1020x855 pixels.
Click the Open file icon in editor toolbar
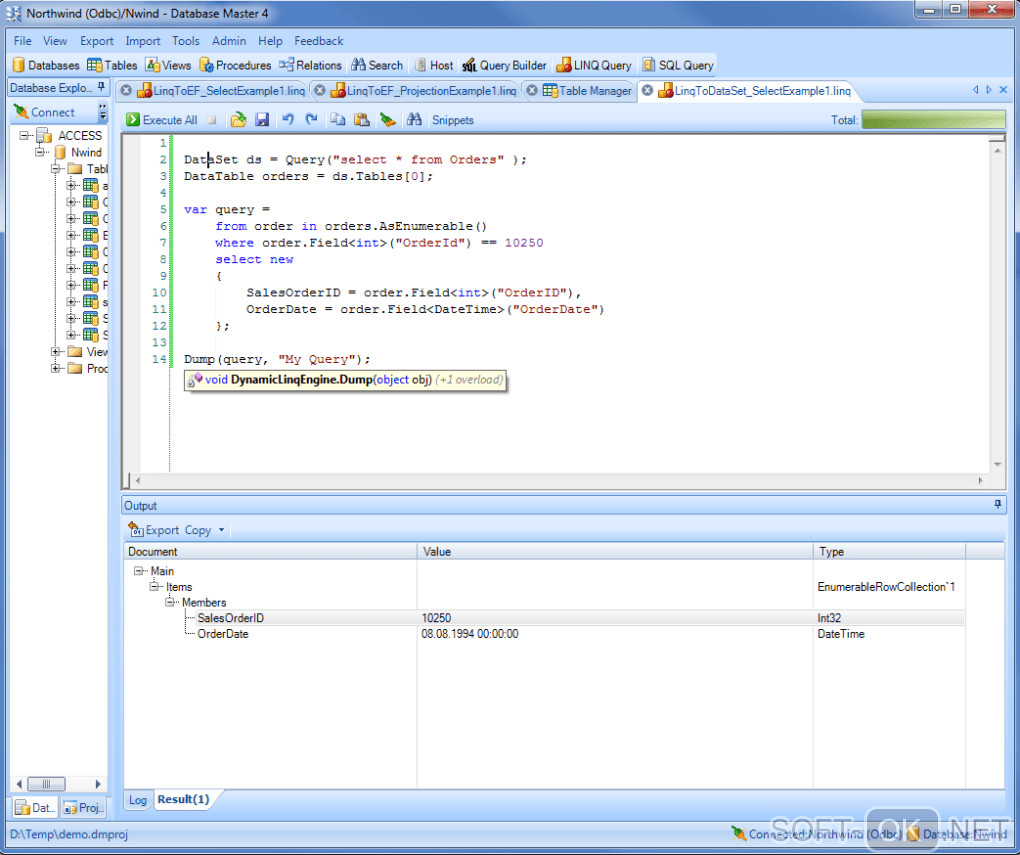tap(238, 120)
